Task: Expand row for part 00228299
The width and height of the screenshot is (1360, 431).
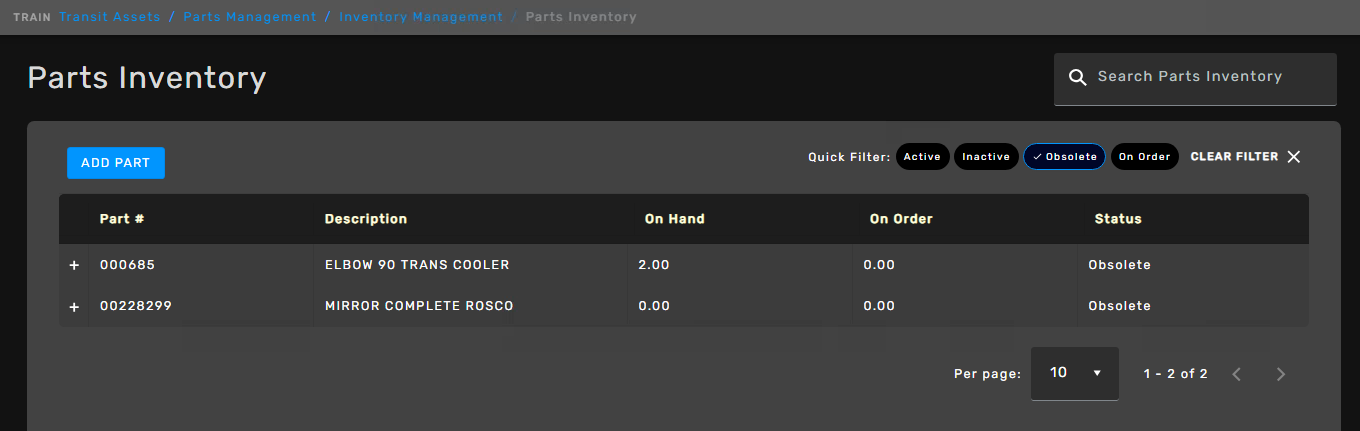Action: 74,307
